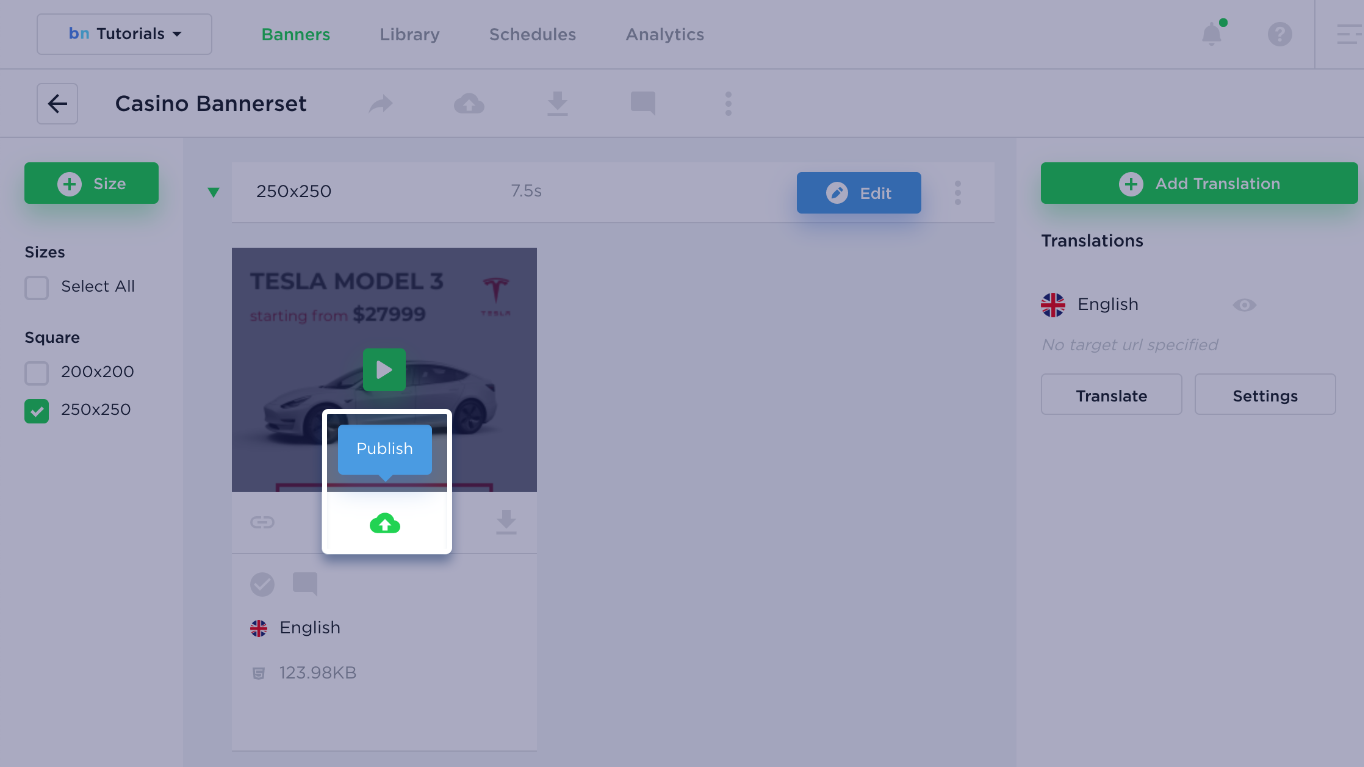Click 'No target url specified' text
This screenshot has height=767, width=1364.
tap(1130, 345)
